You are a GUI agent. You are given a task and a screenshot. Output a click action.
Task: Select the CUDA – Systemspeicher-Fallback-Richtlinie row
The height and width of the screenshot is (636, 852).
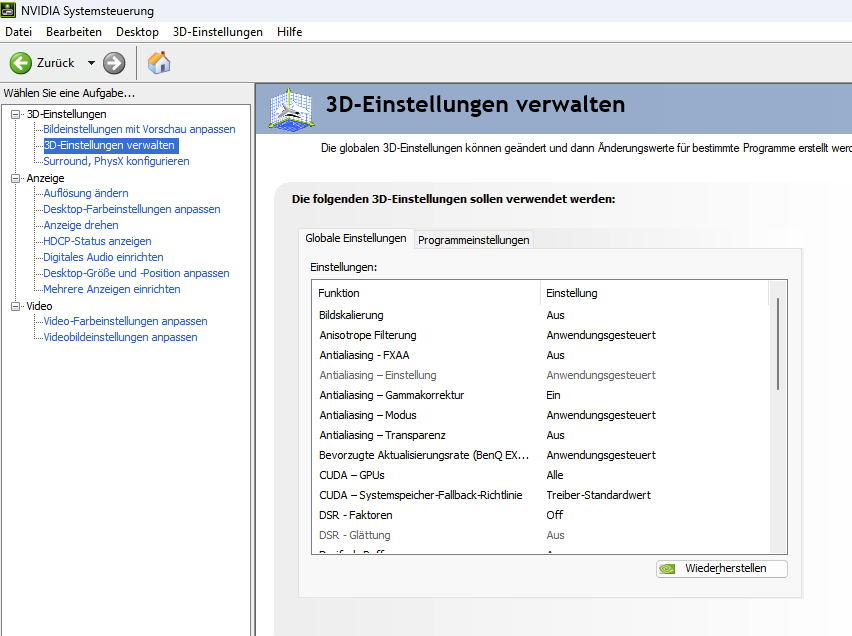tap(541, 495)
